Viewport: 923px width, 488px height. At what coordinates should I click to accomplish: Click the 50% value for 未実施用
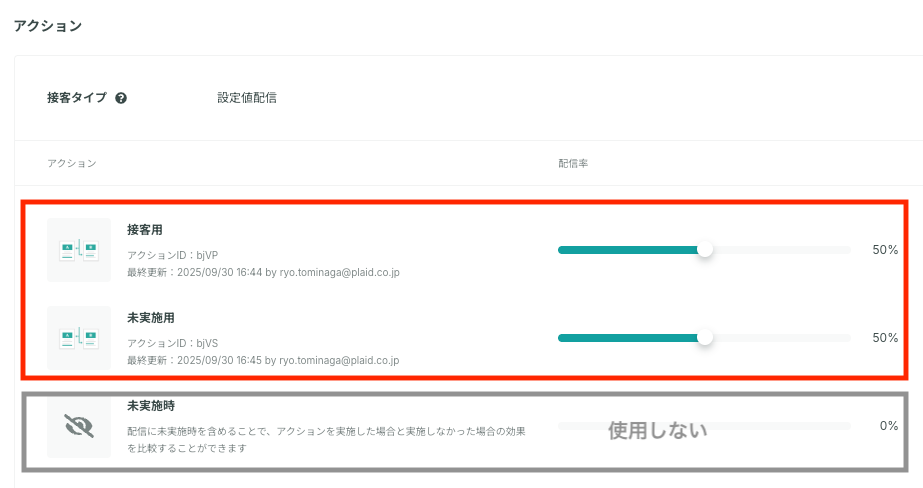click(885, 337)
